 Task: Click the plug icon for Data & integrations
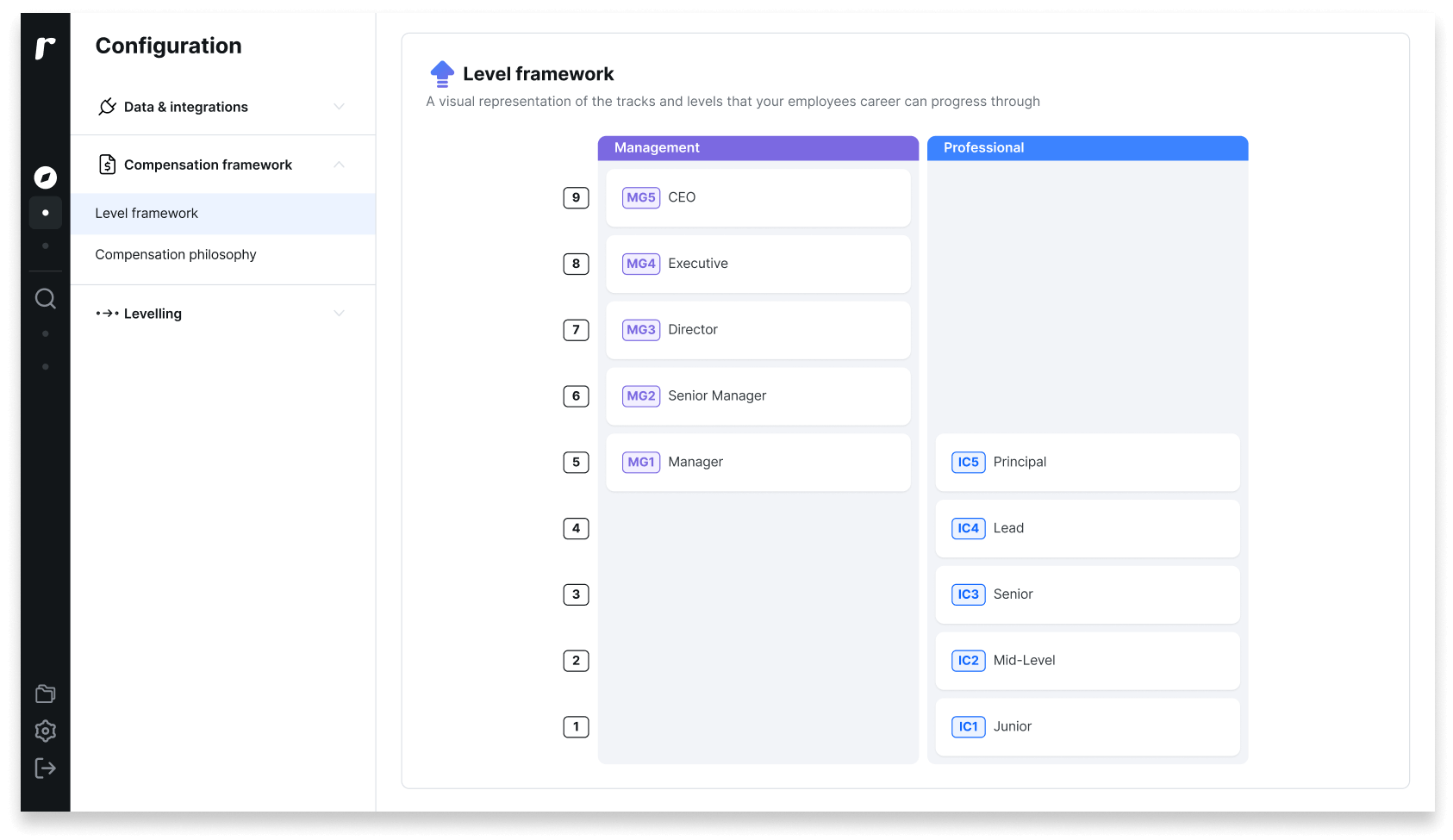click(107, 107)
